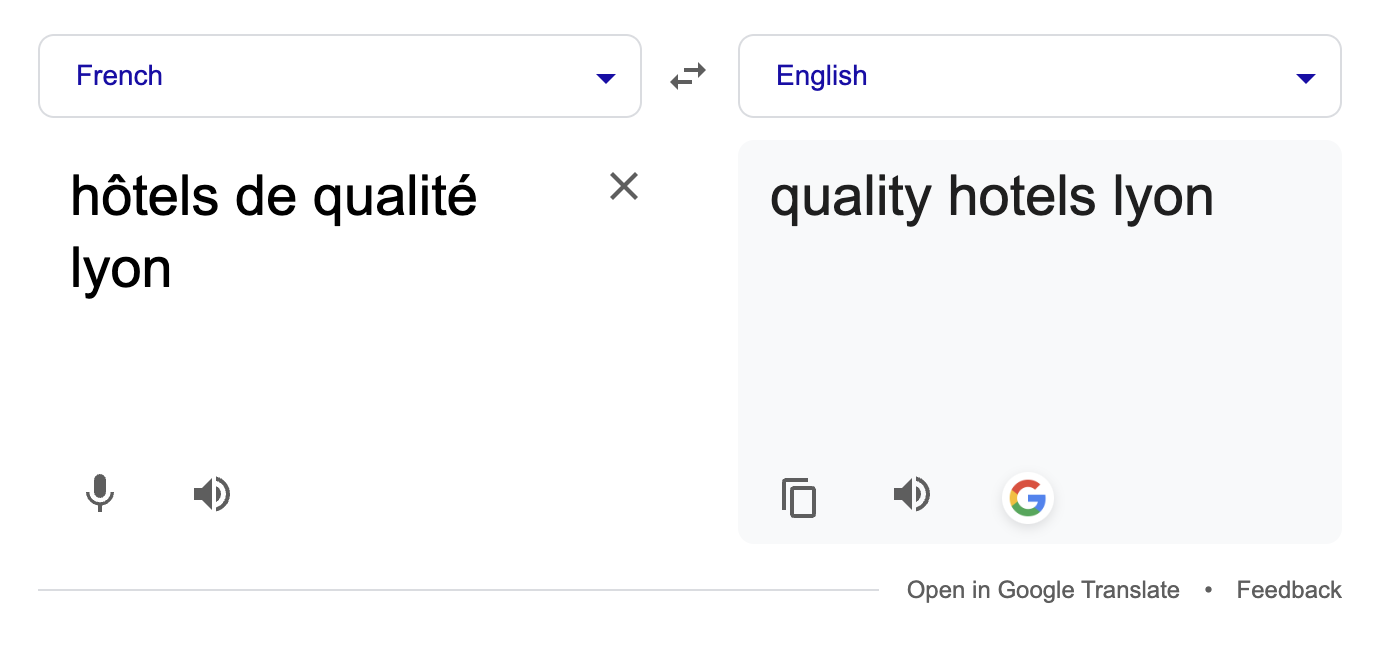
Task: Click the 'hôtels de qualité' text line
Action: point(274,196)
